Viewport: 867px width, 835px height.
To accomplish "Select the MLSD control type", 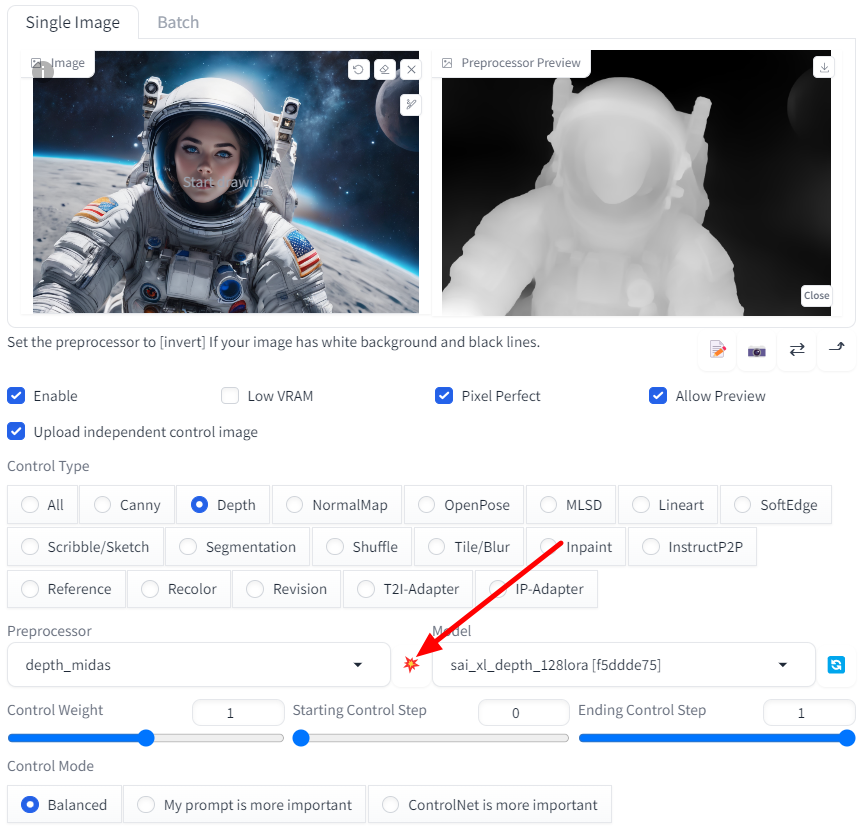I will tap(571, 504).
